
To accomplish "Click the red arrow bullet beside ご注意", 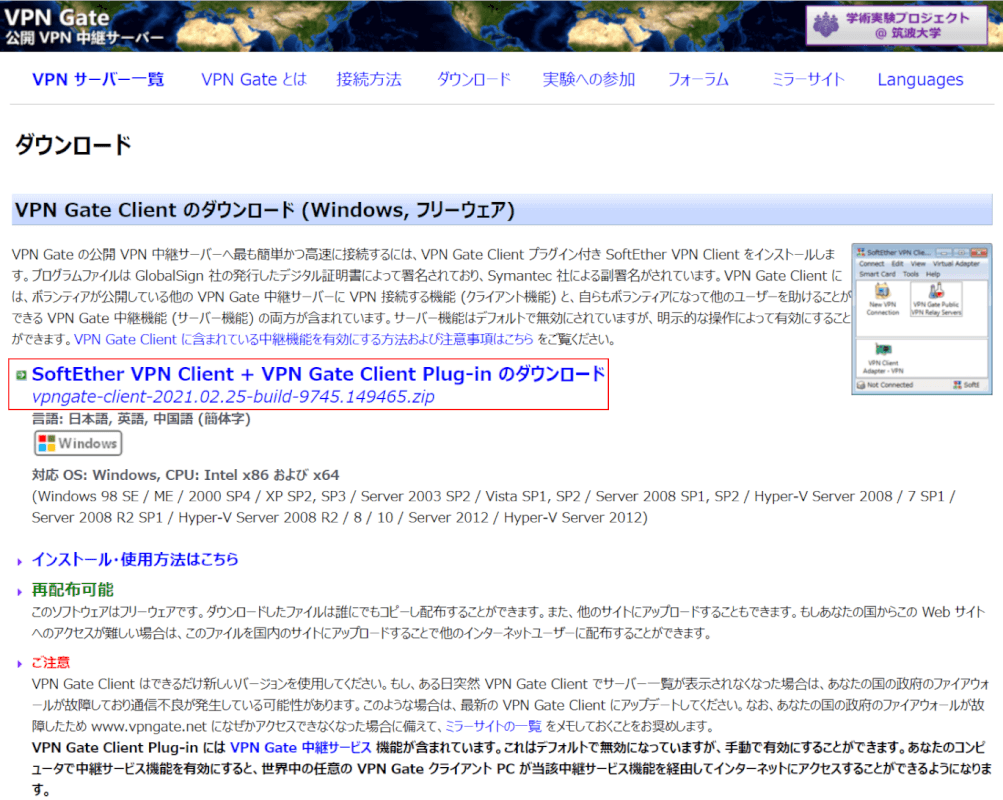I will pos(20,664).
